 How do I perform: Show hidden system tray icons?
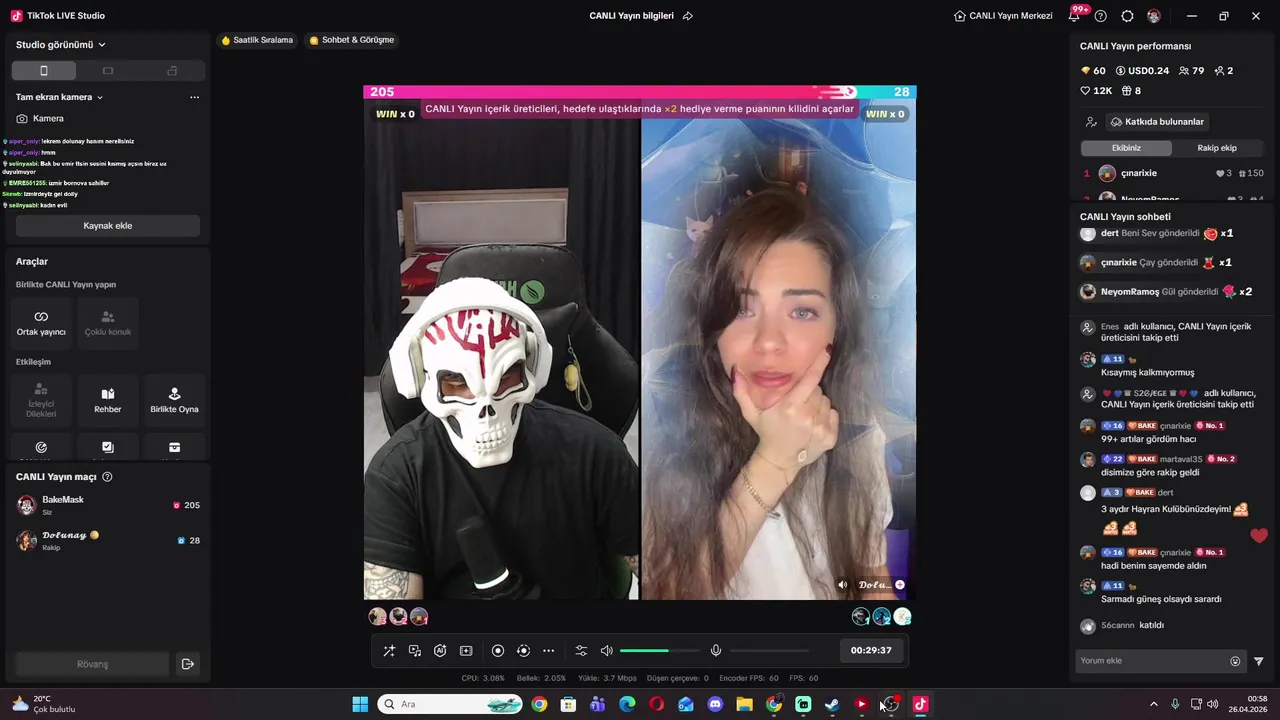point(1154,705)
